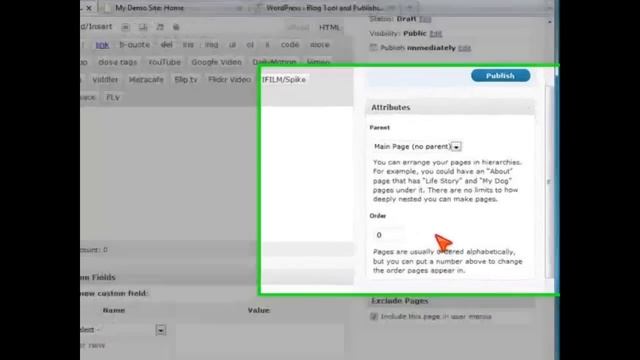Screen dimensions: 640x360
Task: Click the DailyMotion button
Action: pos(274,62)
